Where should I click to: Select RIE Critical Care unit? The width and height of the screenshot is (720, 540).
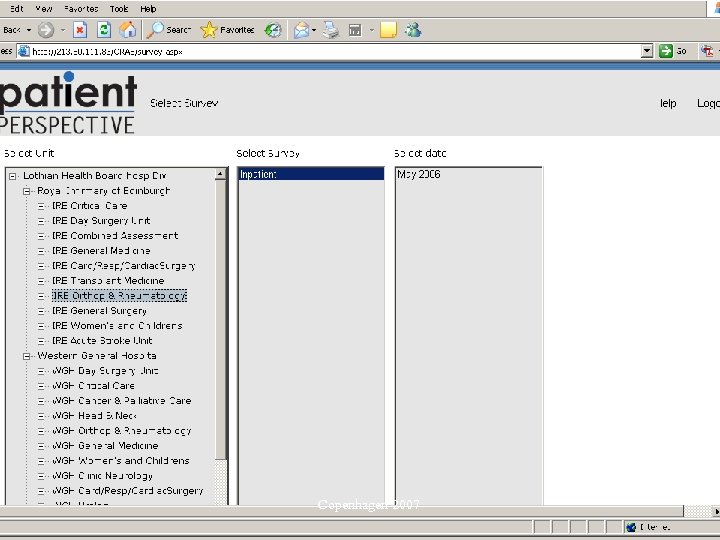[90, 206]
